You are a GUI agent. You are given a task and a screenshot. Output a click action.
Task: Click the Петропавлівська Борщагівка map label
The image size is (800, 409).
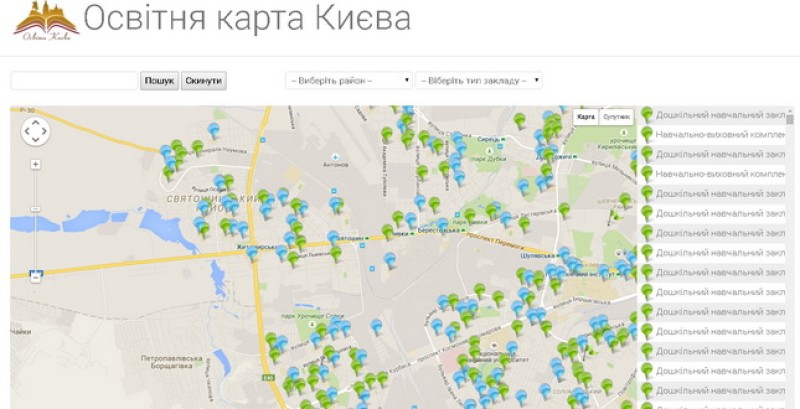pyautogui.click(x=172, y=362)
